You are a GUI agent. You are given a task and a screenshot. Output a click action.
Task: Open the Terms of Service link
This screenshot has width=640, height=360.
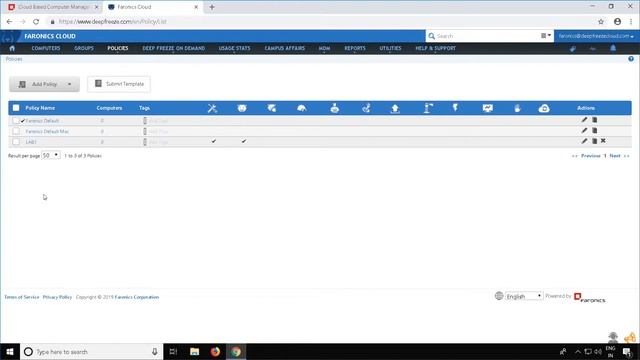[x=22, y=297]
